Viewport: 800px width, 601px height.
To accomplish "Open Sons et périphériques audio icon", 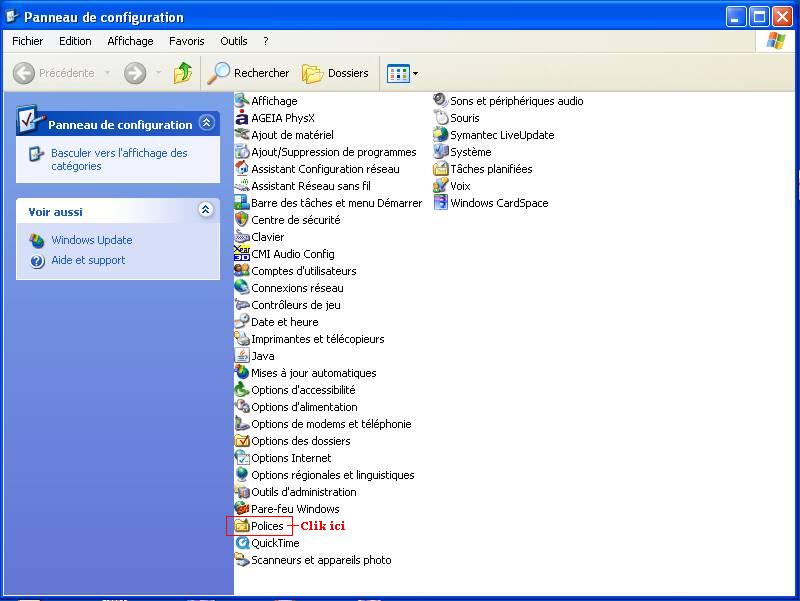I will point(441,101).
